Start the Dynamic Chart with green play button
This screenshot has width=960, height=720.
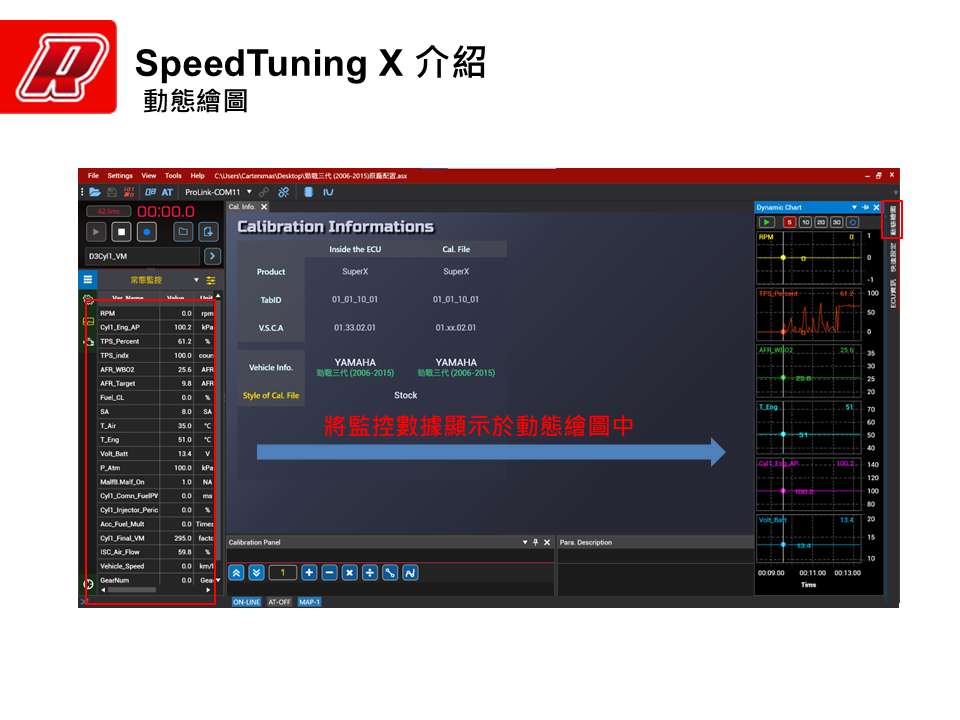[x=767, y=222]
